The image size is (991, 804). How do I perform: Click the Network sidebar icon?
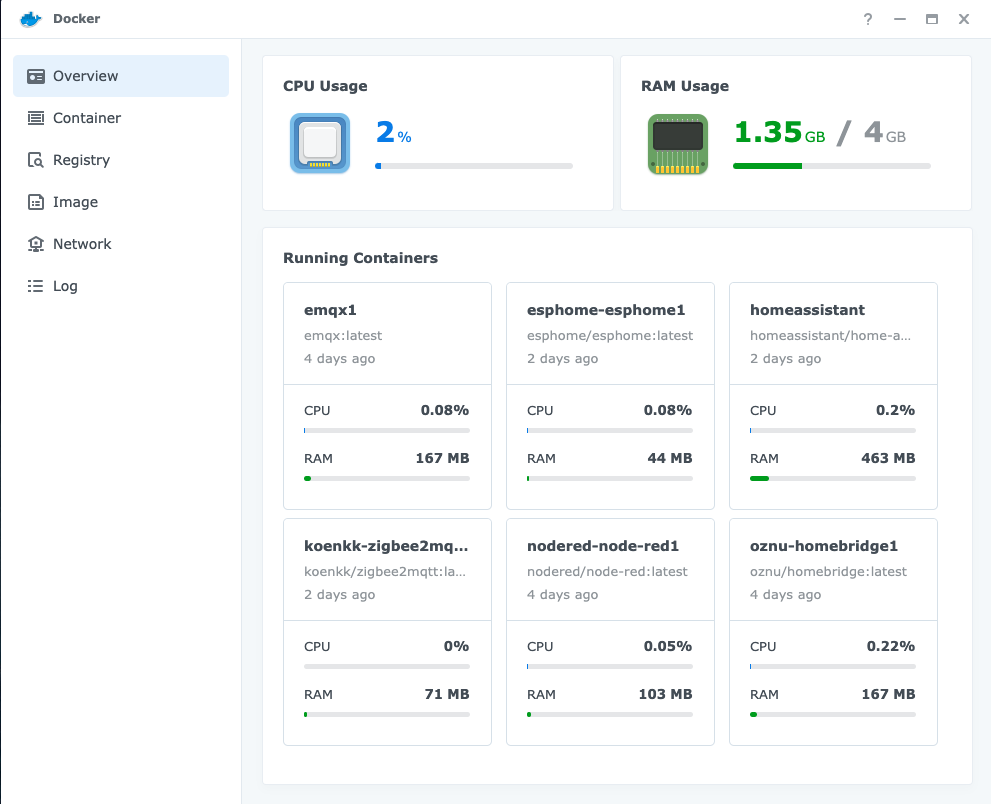coord(35,244)
